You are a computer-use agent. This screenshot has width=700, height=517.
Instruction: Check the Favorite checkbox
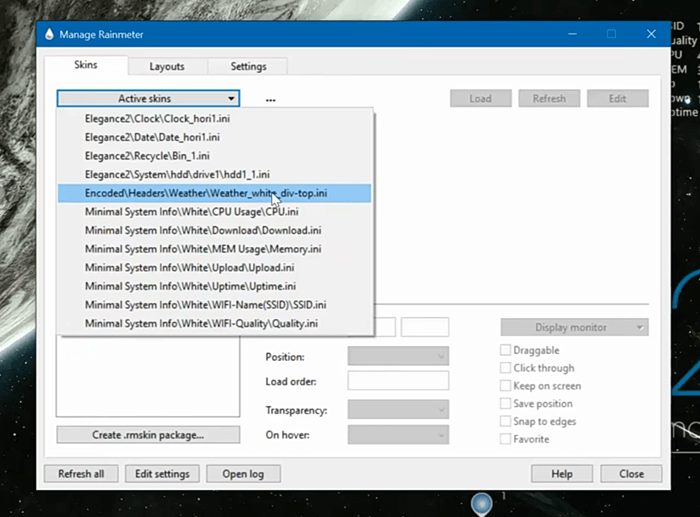(x=505, y=439)
